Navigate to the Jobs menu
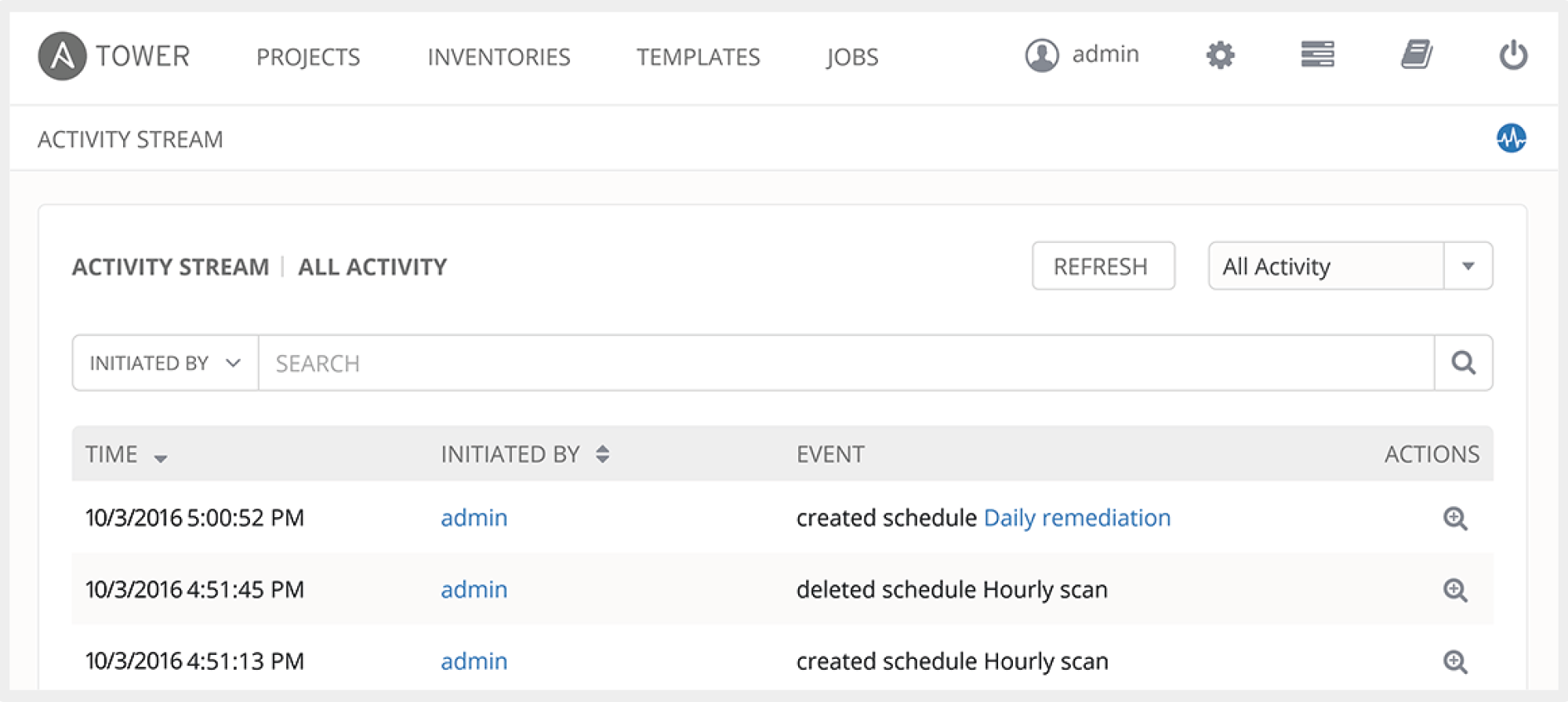Image resolution: width=1568 pixels, height=702 pixels. 851,57
